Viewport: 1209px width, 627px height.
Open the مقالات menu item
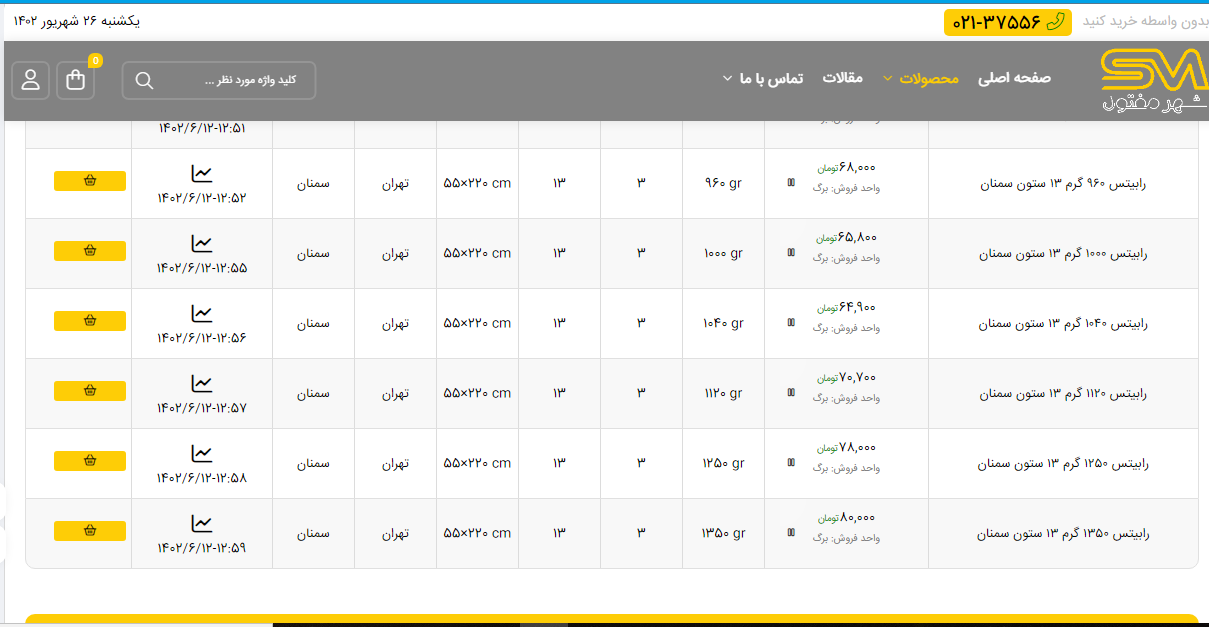point(842,78)
